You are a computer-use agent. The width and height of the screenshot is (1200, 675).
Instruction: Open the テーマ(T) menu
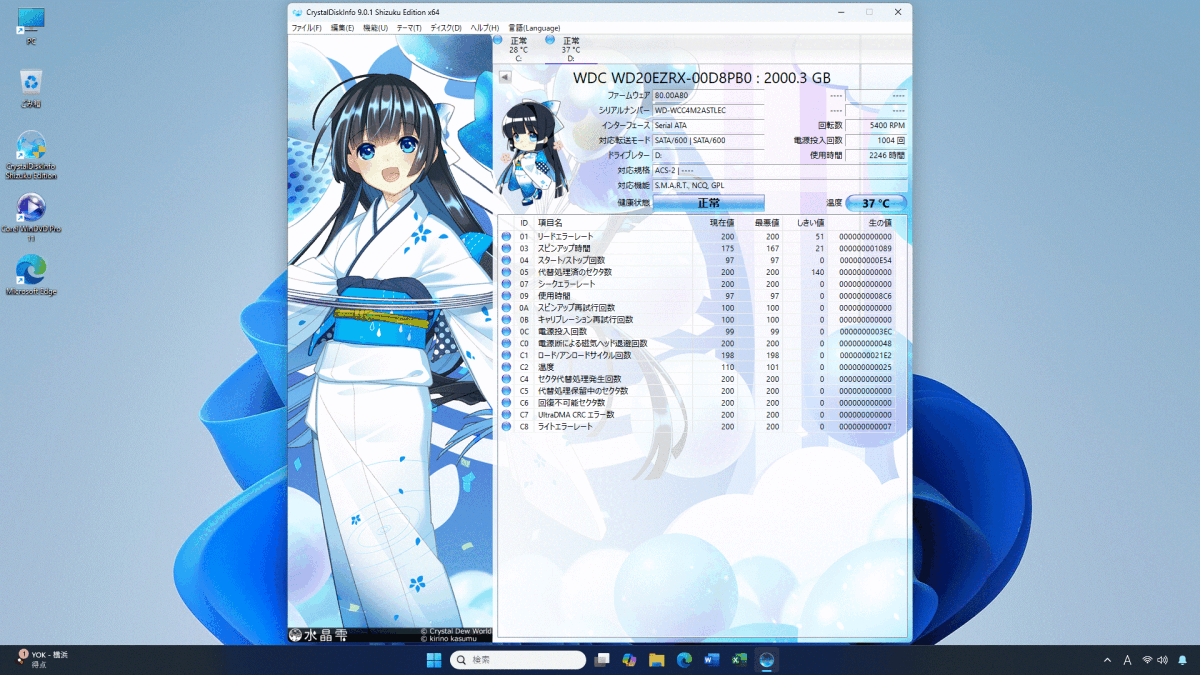[409, 28]
